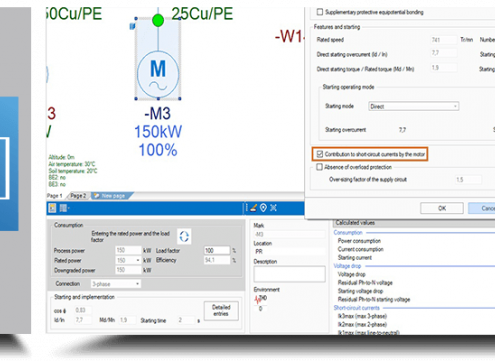Click the 100% label under motor
Image resolution: width=495 pixels, height=361 pixels.
[x=158, y=150]
